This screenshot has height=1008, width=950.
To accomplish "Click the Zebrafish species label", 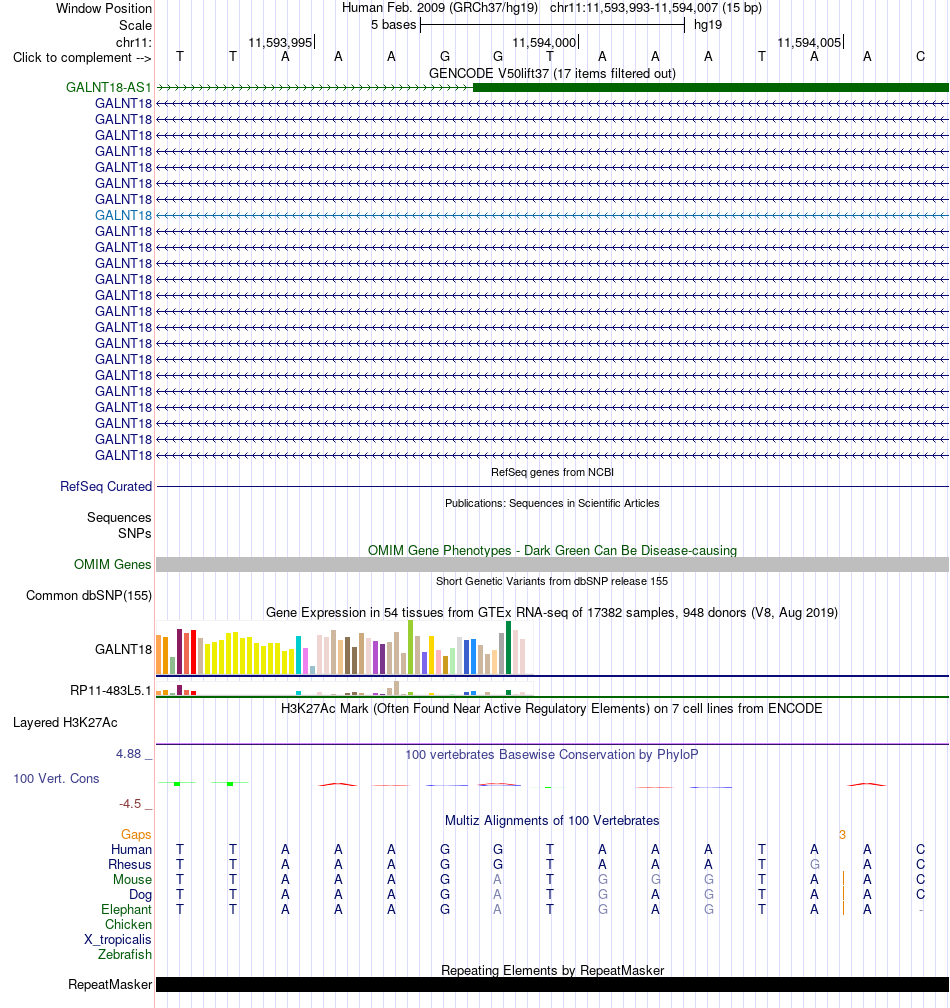I will point(125,955).
